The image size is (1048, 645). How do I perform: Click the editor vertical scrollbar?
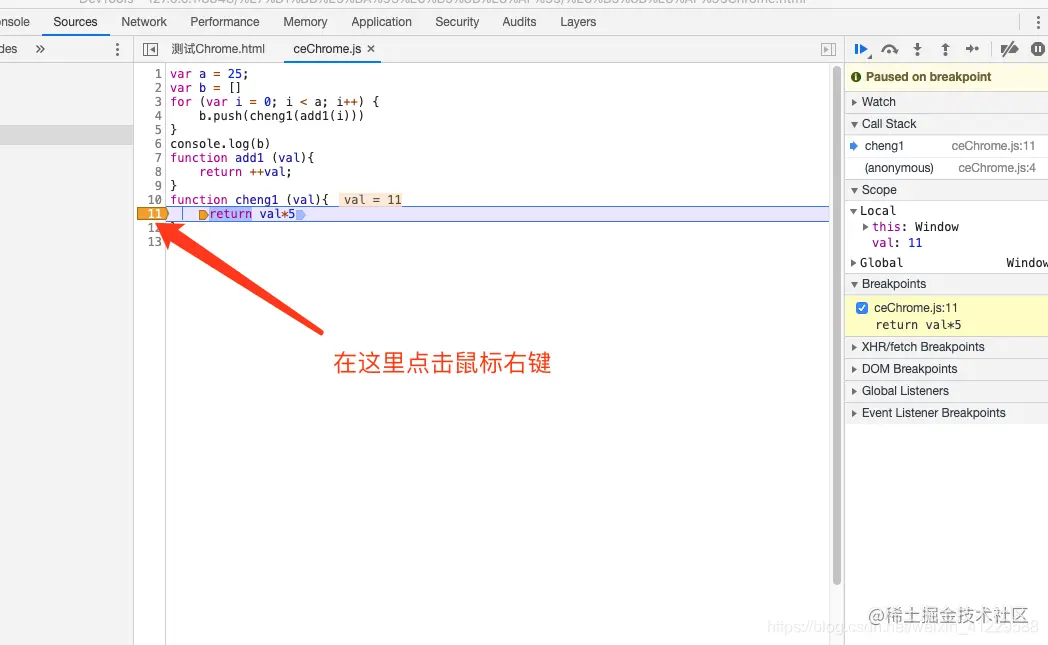[837, 326]
